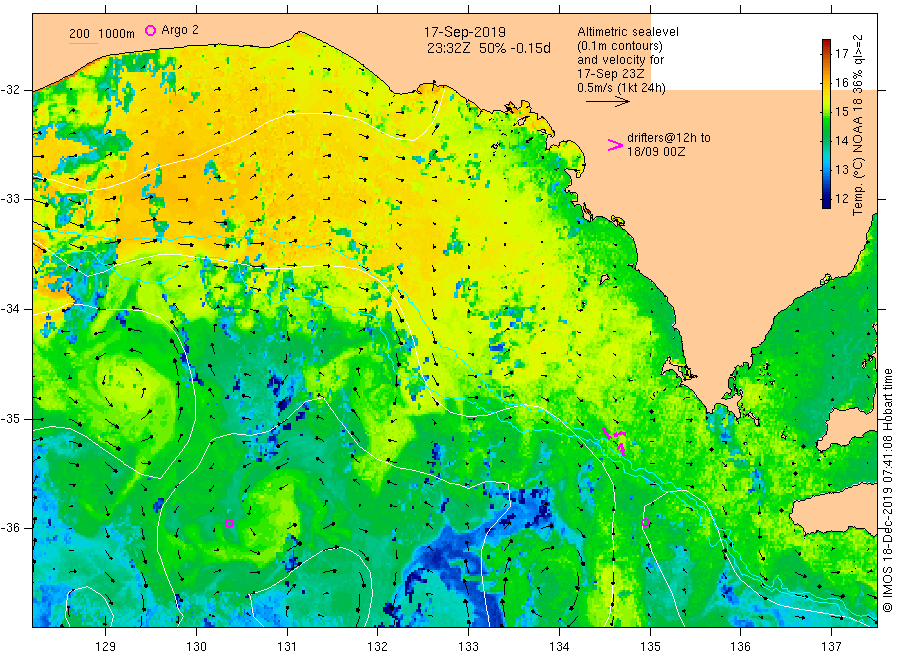The image size is (900, 660).
Task: Click the cyan 200 1000m isobath legend line
Action: point(83,42)
